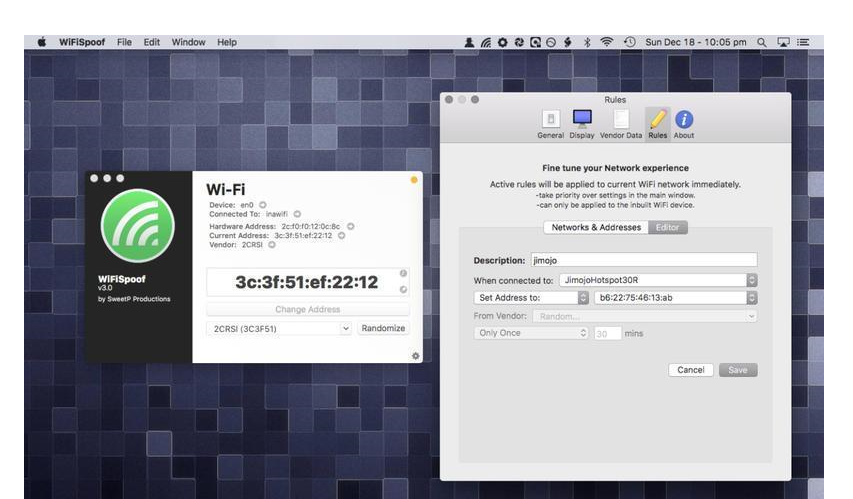Open the General preferences pane
853x499 pixels.
[x=550, y=124]
